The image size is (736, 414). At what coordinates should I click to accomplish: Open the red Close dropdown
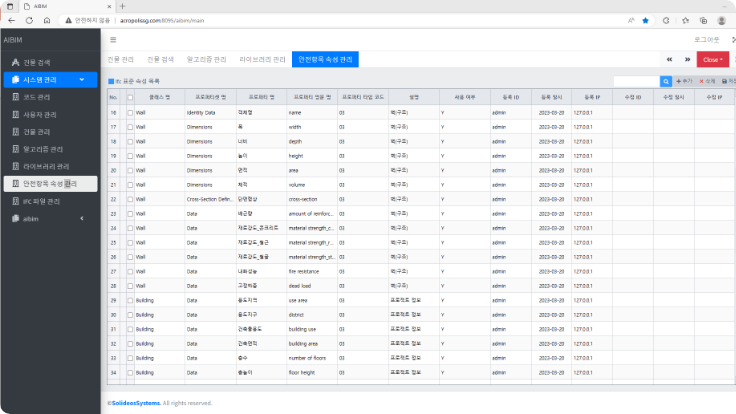712,60
